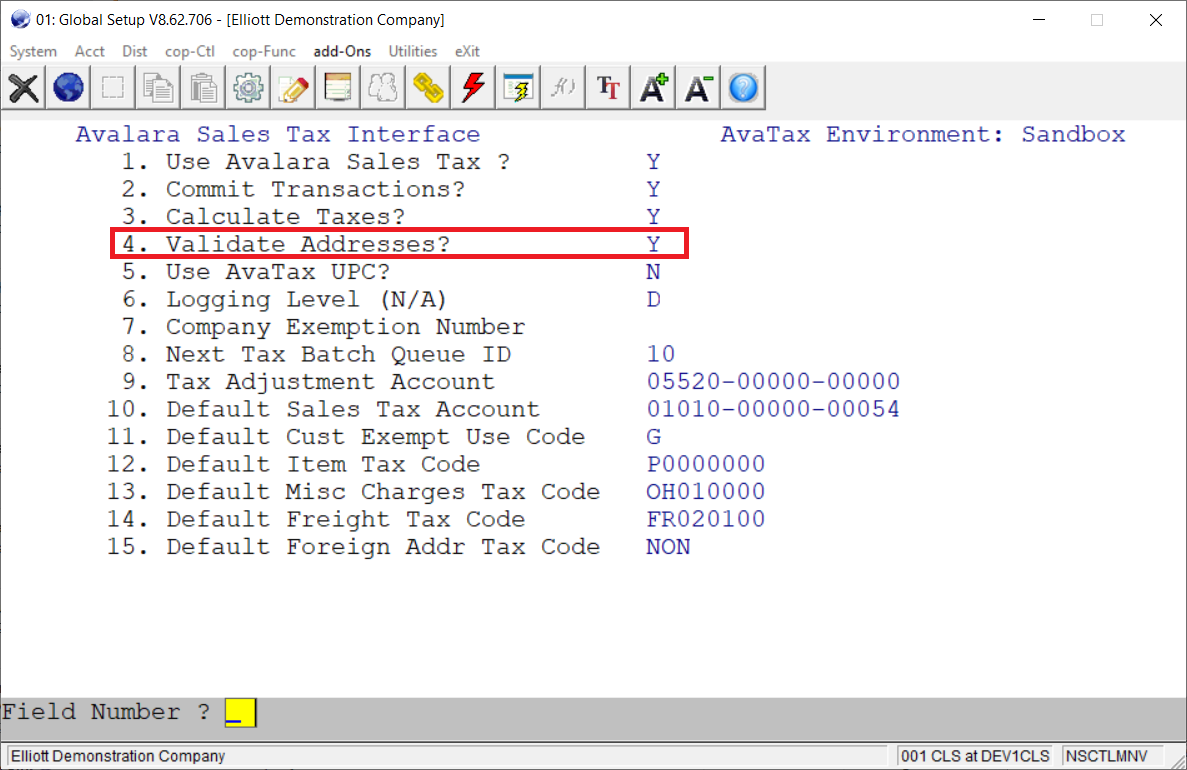
Task: Click Y value of Commit Transactions
Action: tap(653, 189)
